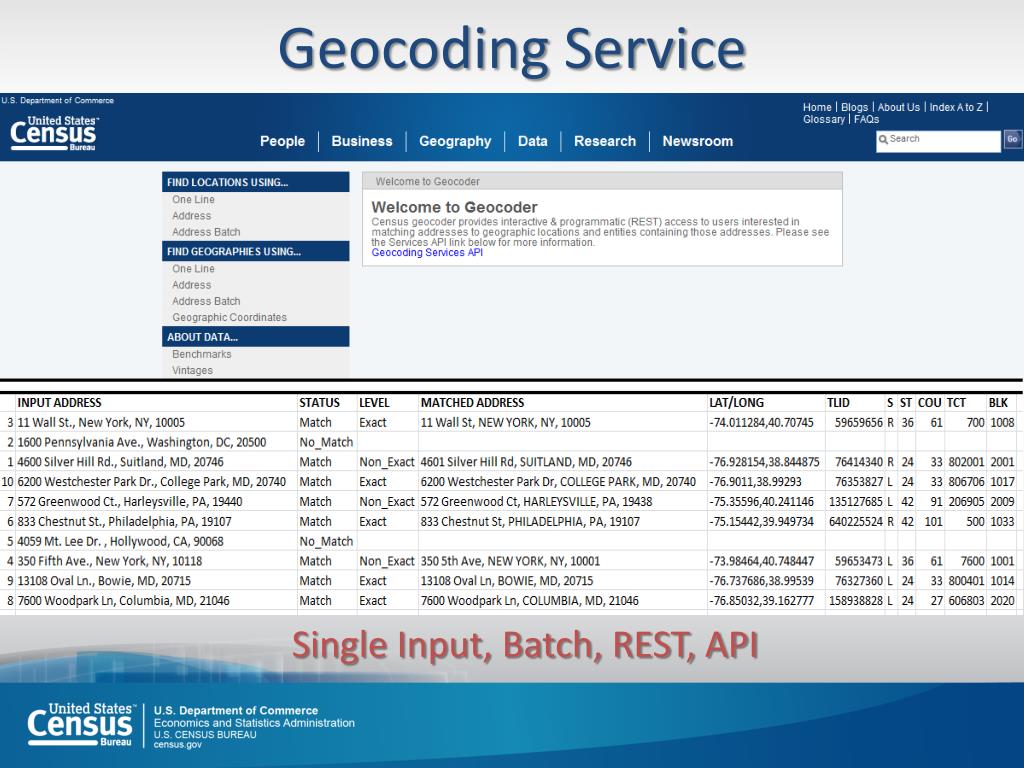Select input address 833 Chestnut St., Philadelphia
This screenshot has height=768, width=1024.
(x=124, y=522)
